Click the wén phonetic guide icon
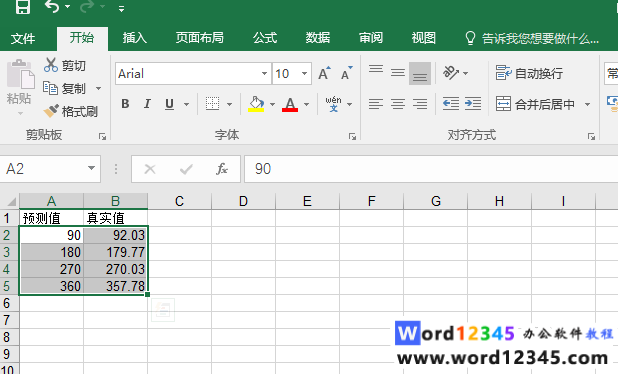Screen dimensions: 618x374 click(x=333, y=104)
